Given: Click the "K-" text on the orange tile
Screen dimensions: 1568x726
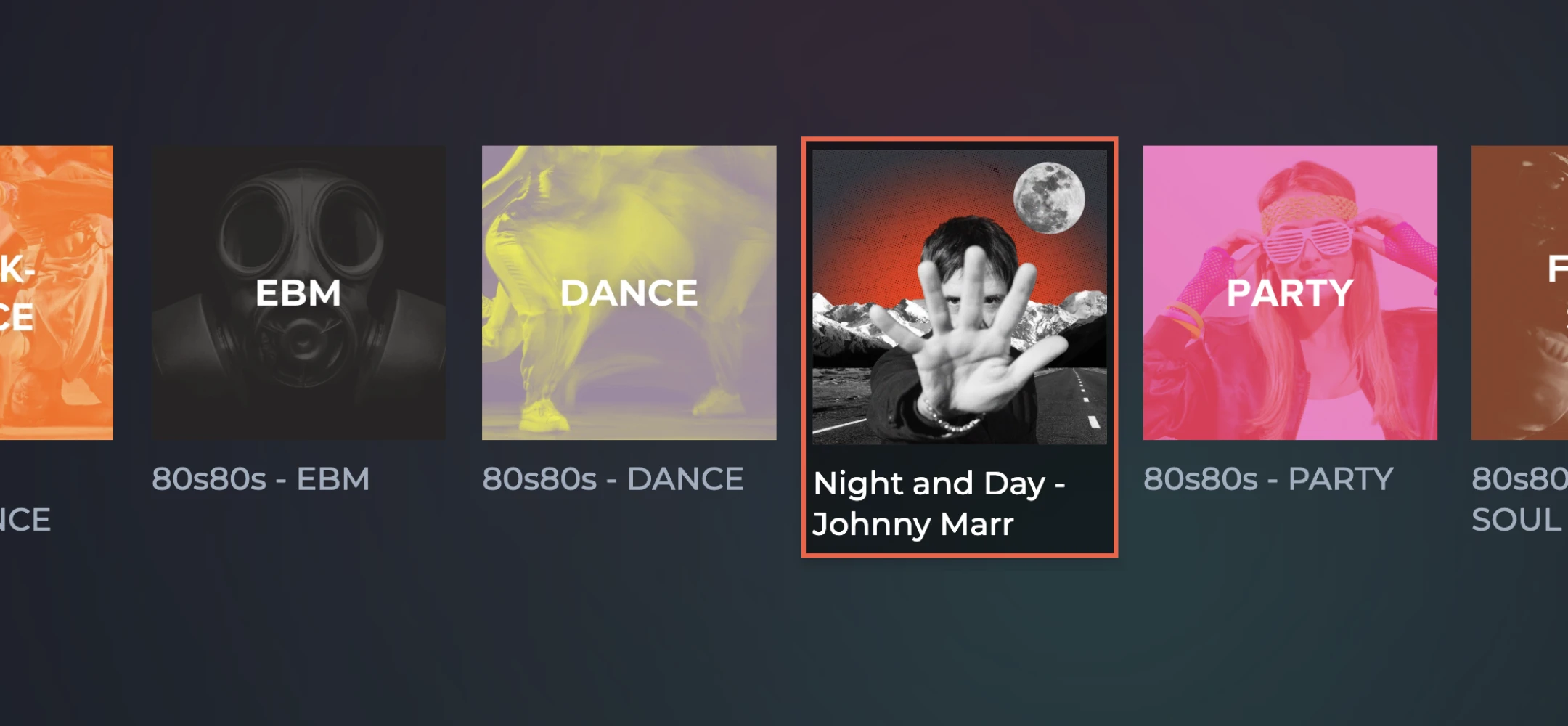Looking at the screenshot, I should point(17,270).
